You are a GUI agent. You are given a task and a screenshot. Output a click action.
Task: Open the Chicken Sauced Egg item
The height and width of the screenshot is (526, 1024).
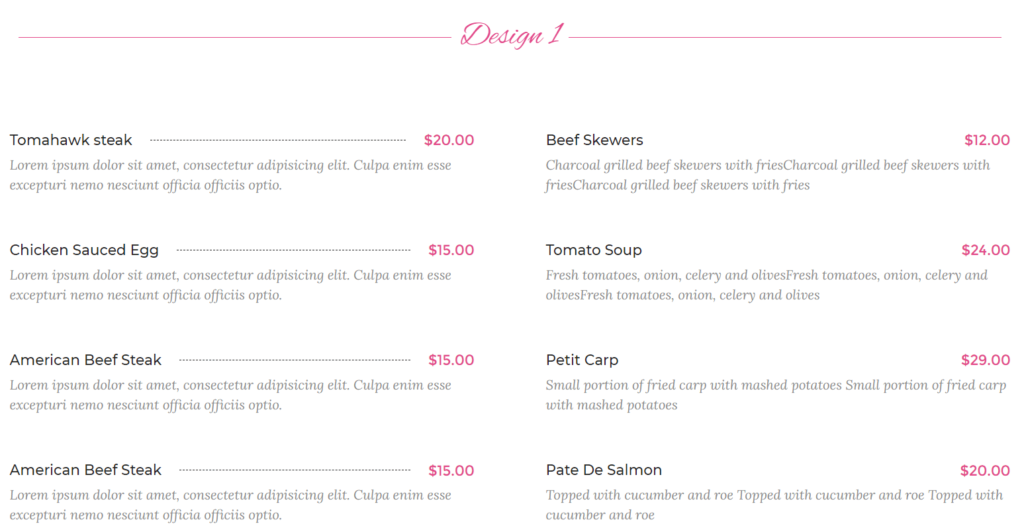pyautogui.click(x=84, y=250)
